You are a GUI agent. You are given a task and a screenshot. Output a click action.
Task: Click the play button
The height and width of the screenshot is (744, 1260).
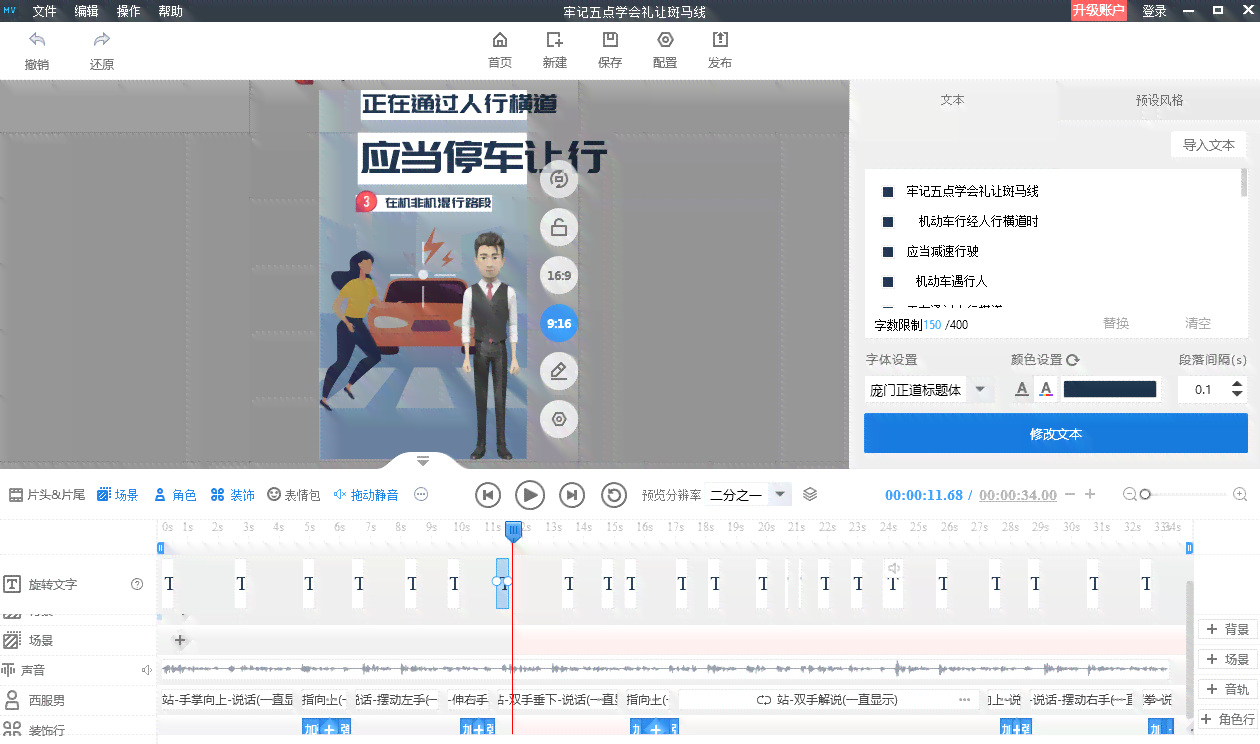point(529,494)
